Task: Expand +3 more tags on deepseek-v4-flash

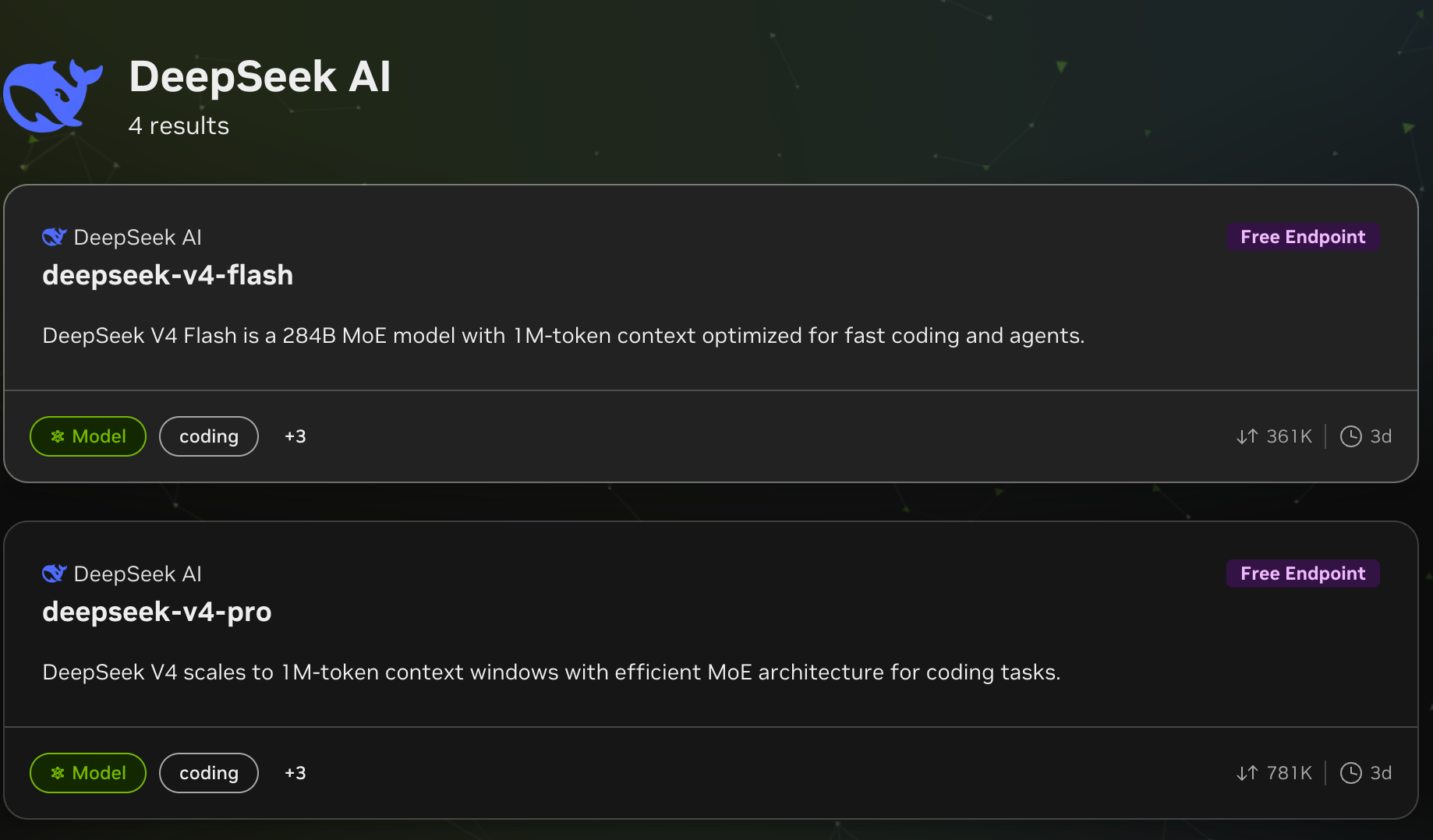Action: [x=295, y=436]
